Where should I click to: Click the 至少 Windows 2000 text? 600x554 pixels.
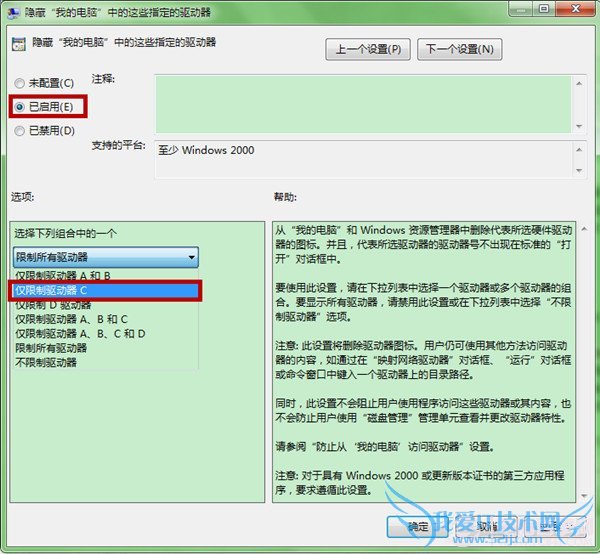(x=206, y=150)
